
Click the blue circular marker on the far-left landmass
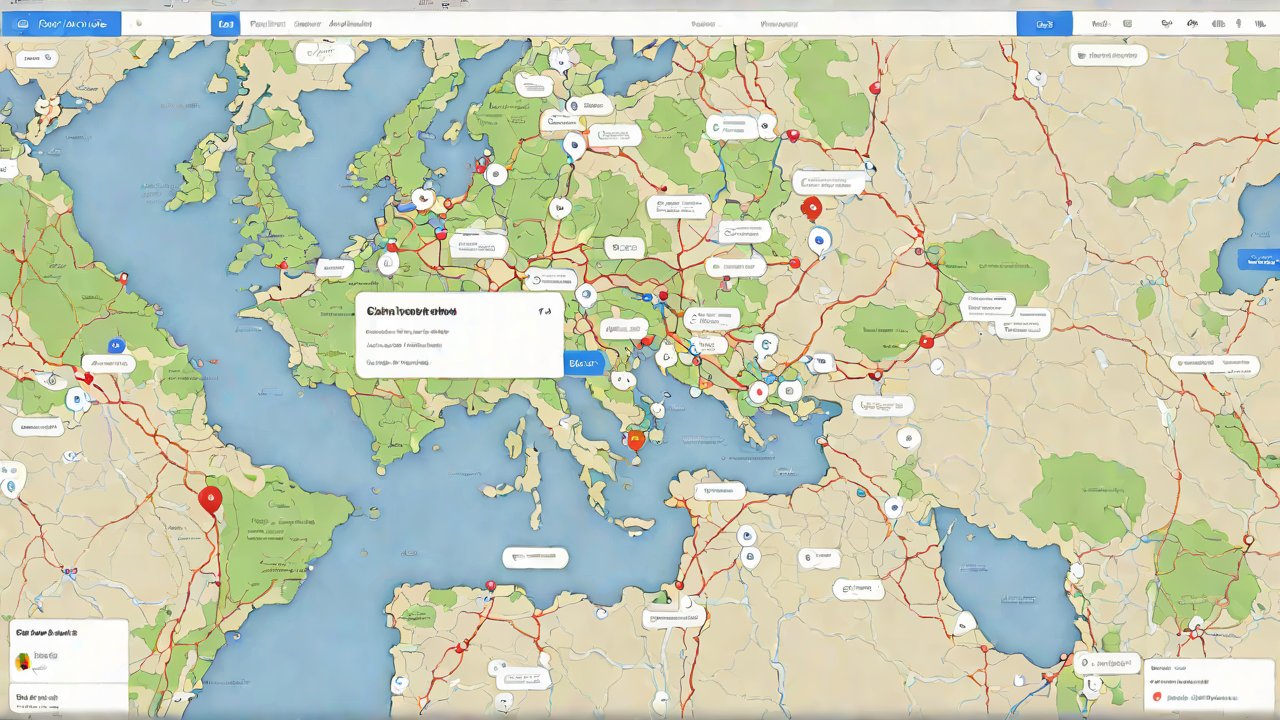74,399
